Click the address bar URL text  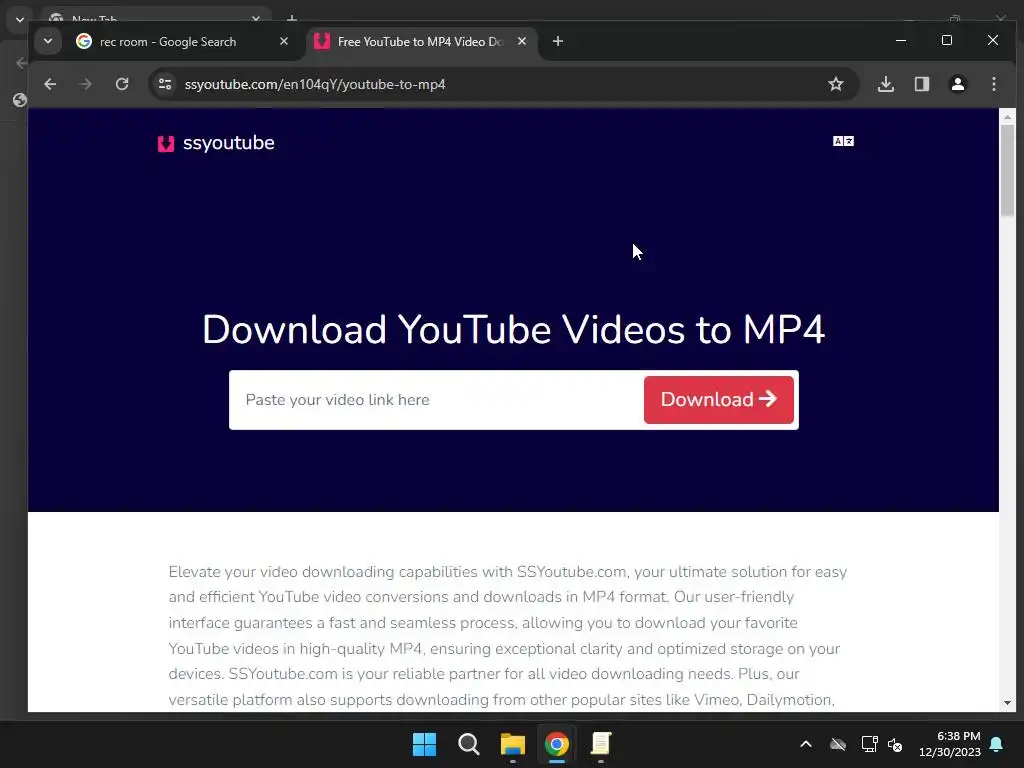click(x=315, y=84)
